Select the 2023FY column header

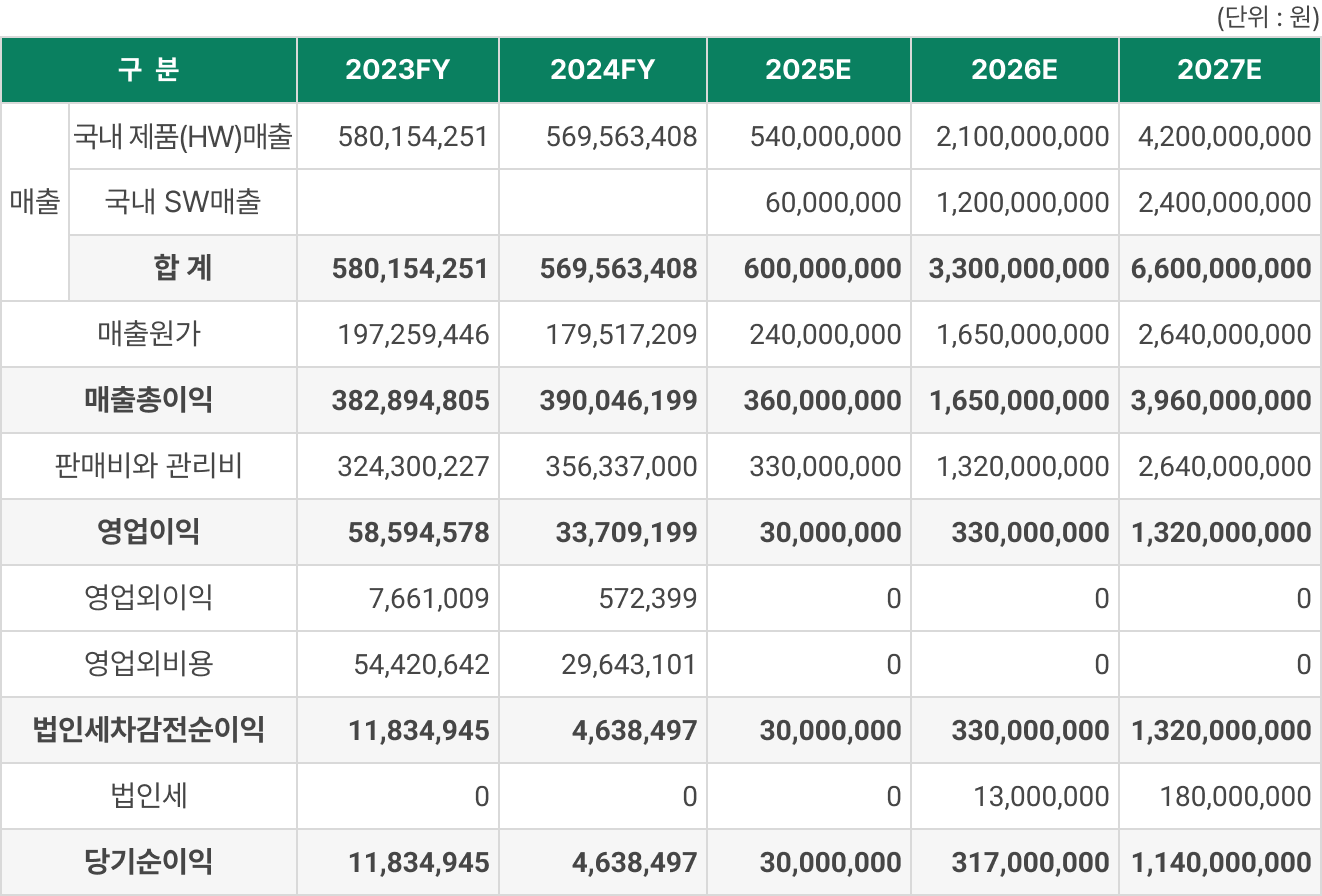point(398,70)
